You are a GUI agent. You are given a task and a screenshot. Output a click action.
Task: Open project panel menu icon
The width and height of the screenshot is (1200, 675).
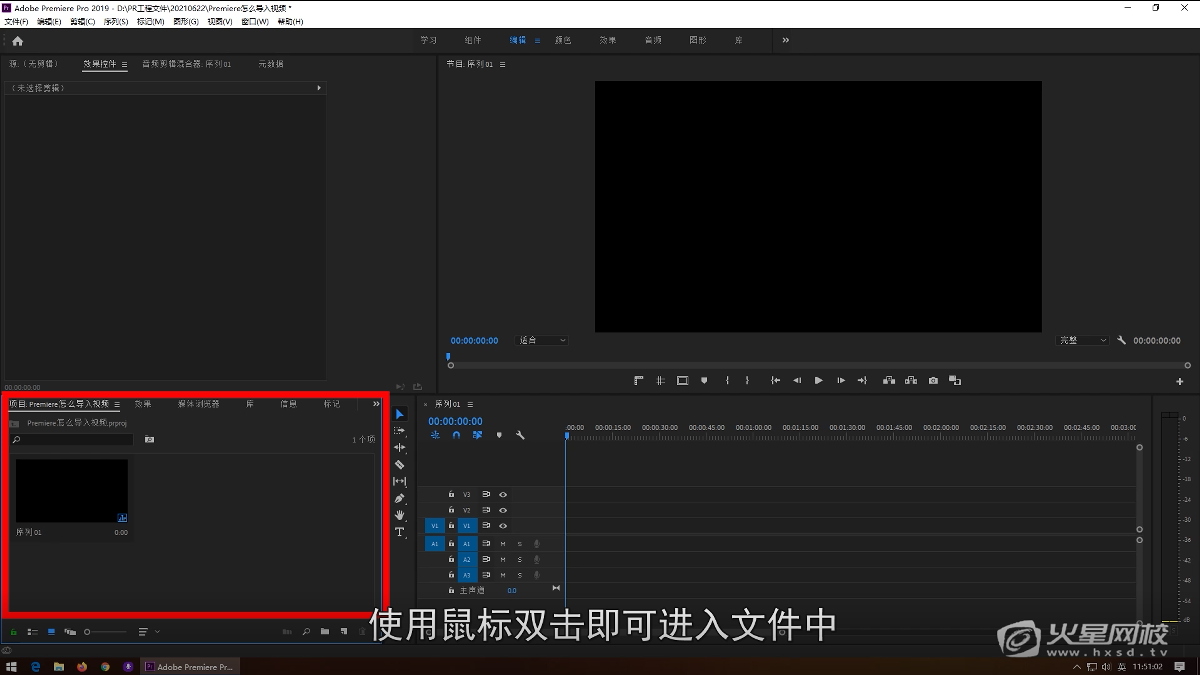(x=117, y=405)
